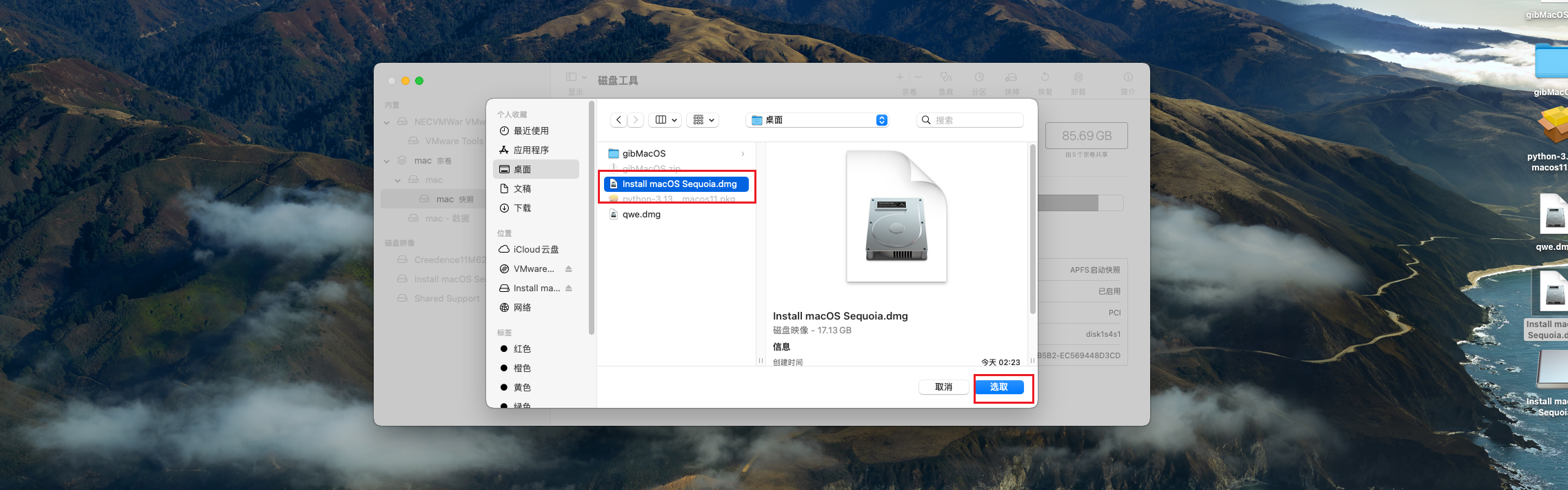Select VMware Tools in Disk Utility sidebar
Screen dimensions: 1568x490
click(447, 141)
